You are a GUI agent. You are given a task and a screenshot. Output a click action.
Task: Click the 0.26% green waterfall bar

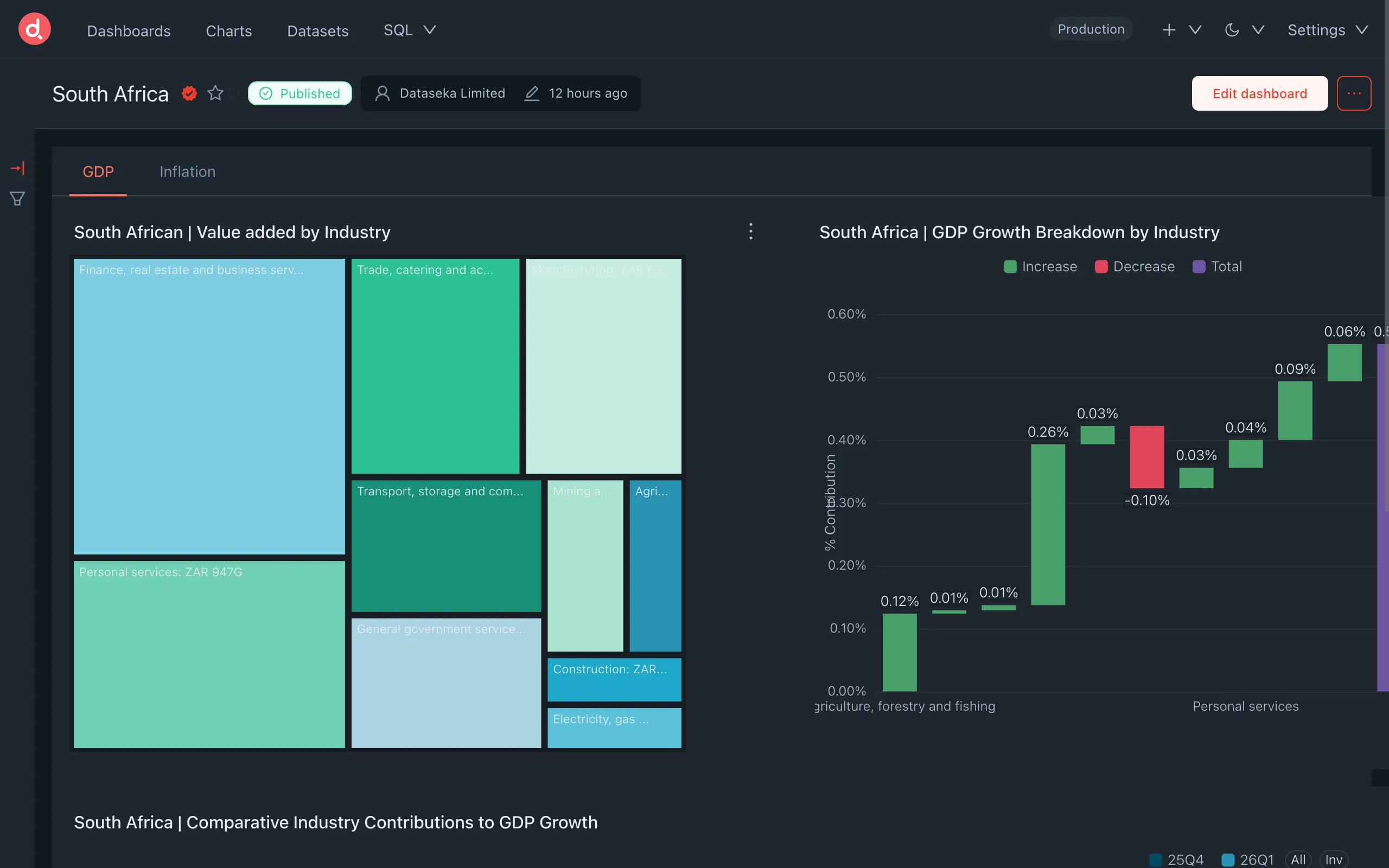click(x=1048, y=525)
